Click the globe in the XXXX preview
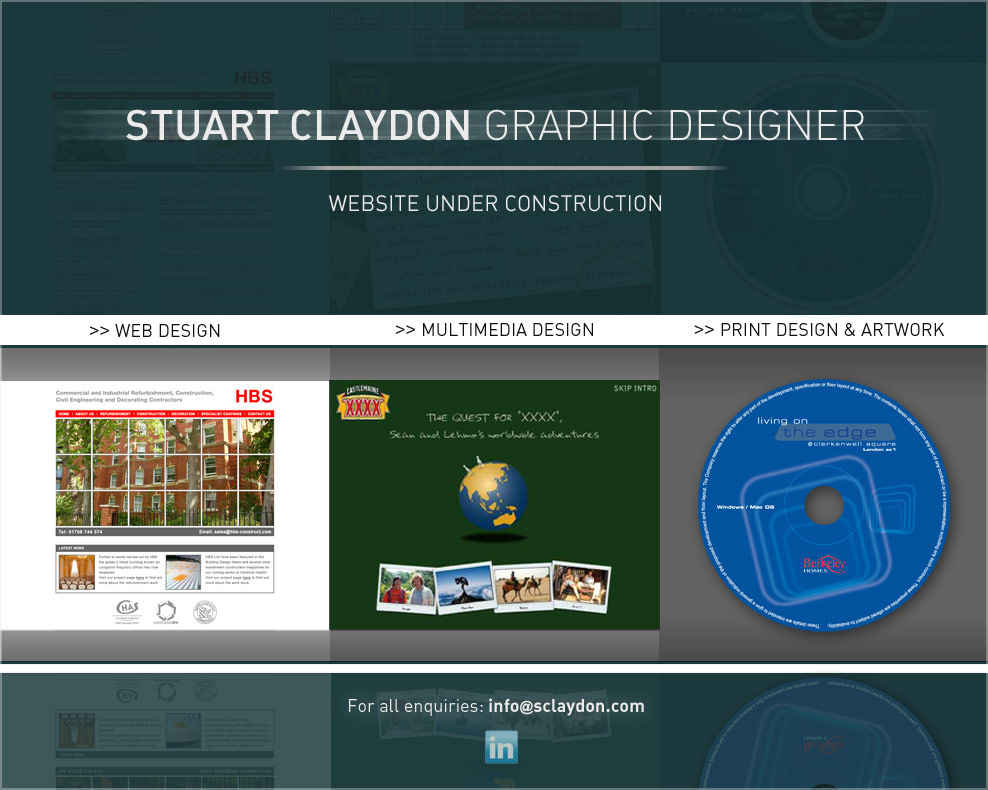The image size is (988, 790). [493, 495]
